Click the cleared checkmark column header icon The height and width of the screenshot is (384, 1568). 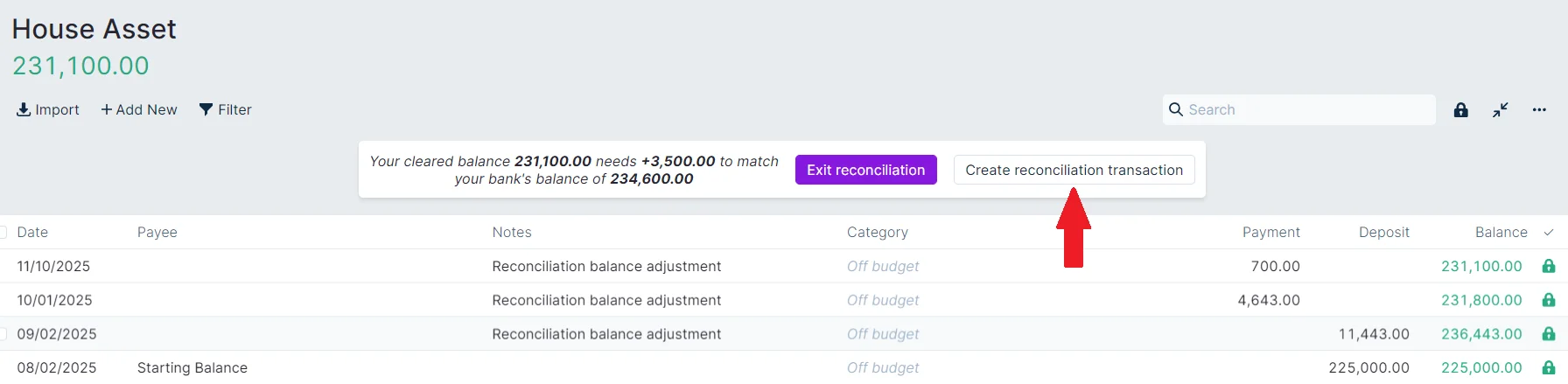1548,233
